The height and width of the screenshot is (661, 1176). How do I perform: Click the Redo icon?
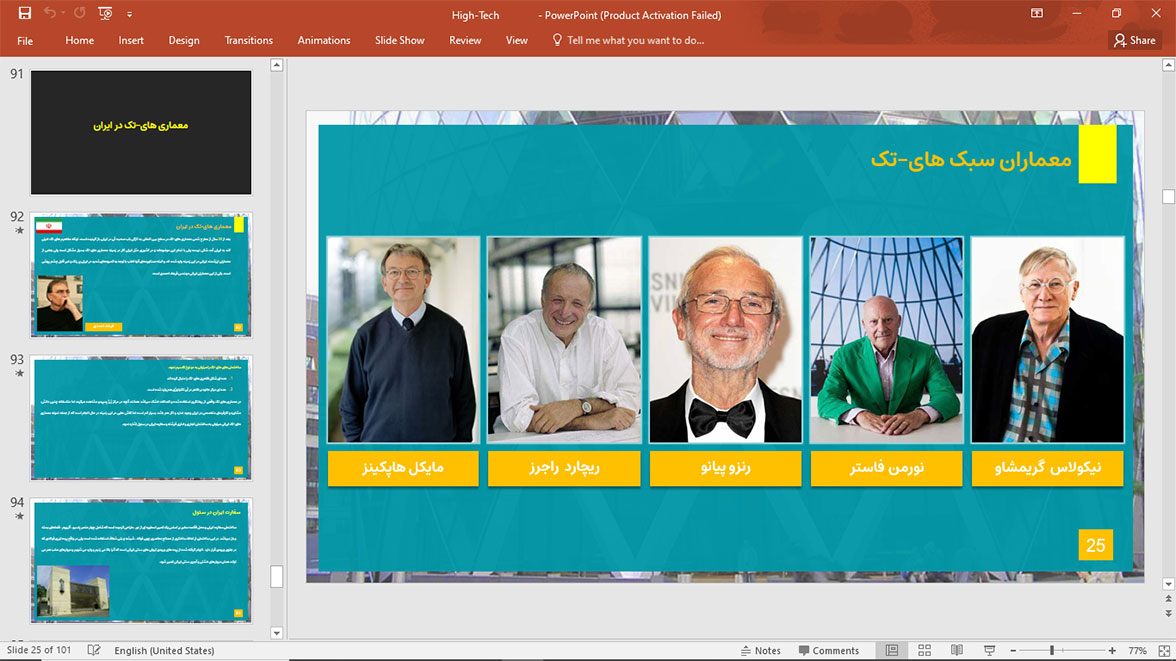click(80, 14)
